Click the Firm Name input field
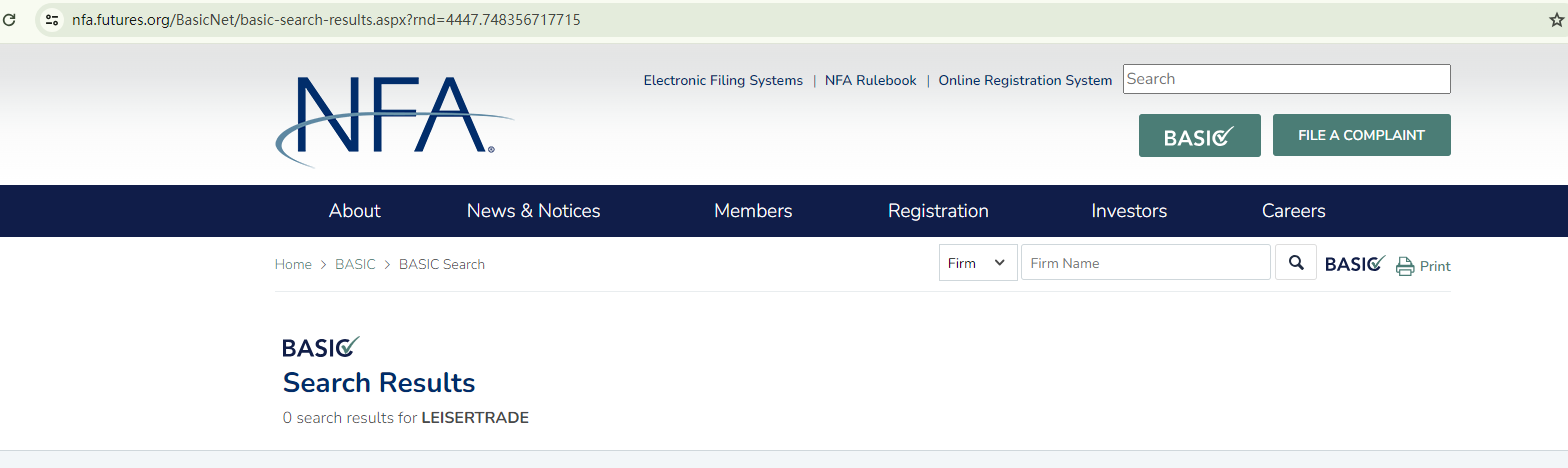The width and height of the screenshot is (1568, 468). tap(1145, 263)
